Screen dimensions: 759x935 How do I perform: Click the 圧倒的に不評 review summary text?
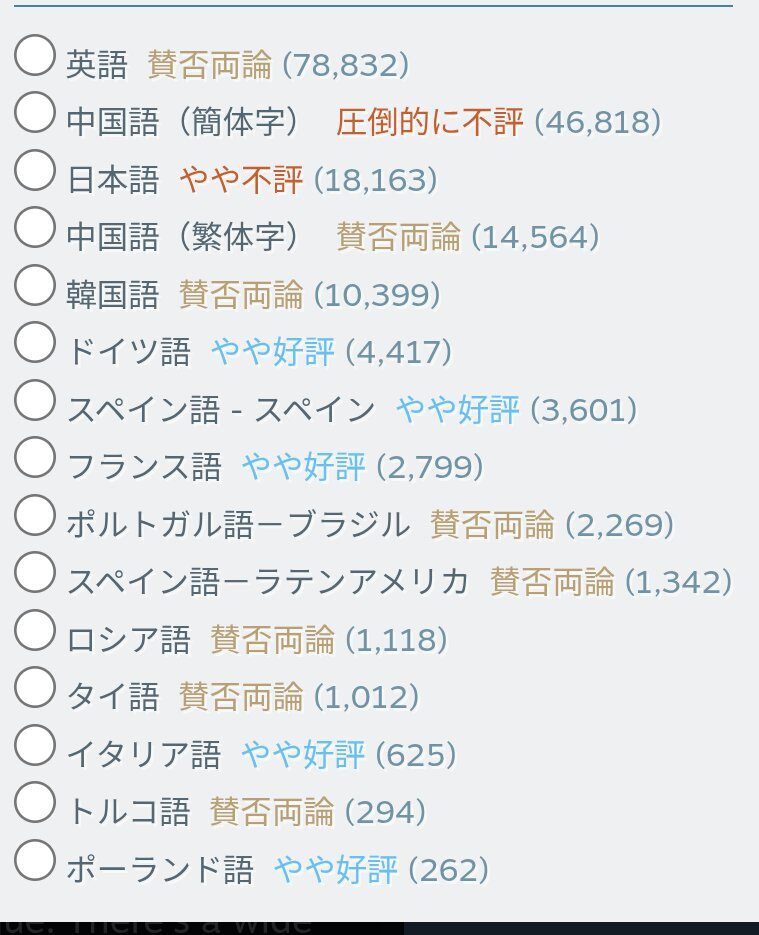click(429, 123)
